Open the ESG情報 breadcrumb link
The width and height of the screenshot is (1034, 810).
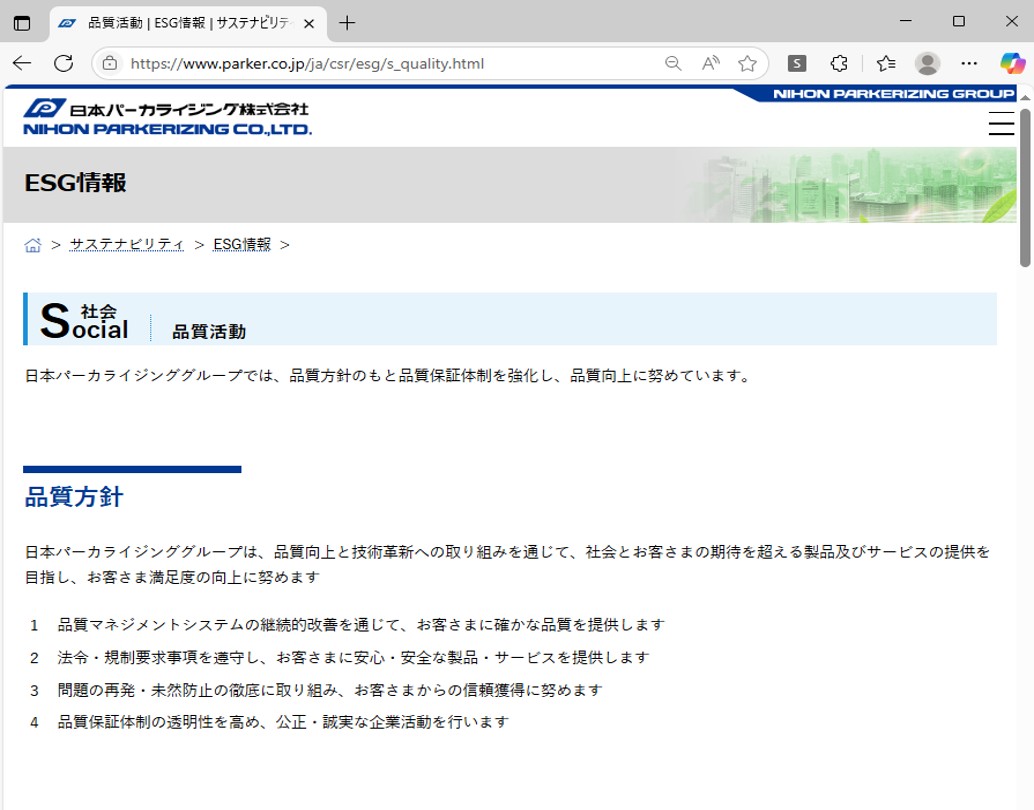pyautogui.click(x=242, y=245)
